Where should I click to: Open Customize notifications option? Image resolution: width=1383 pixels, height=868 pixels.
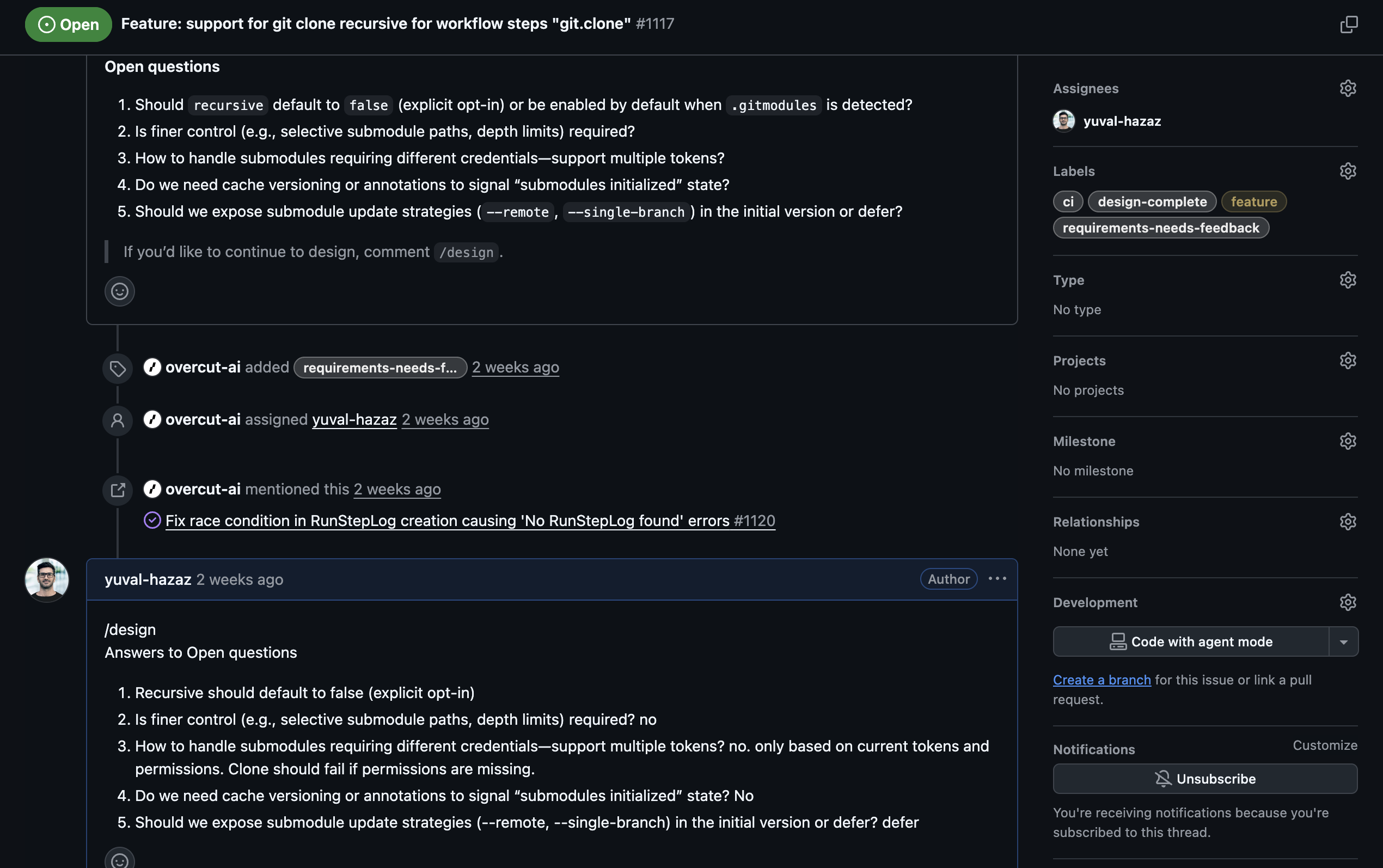1324,745
